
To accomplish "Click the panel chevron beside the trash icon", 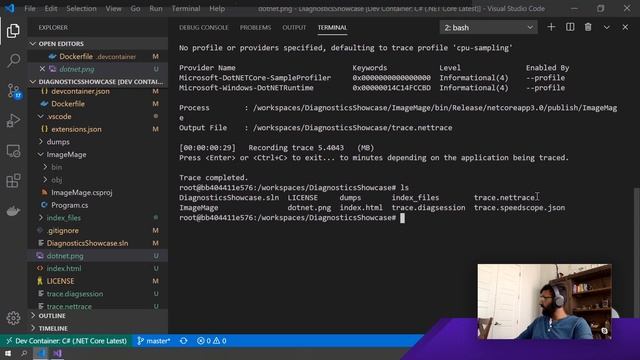I will click(607, 27).
